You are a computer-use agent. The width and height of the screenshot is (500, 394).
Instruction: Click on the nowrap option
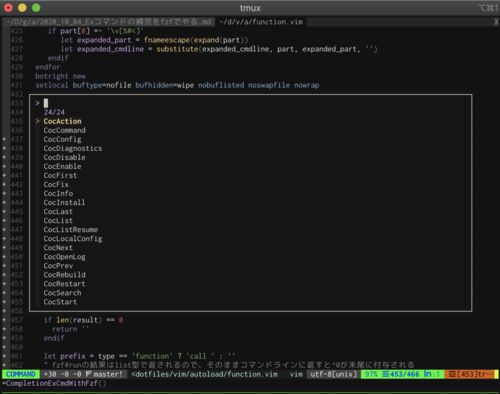click(306, 85)
